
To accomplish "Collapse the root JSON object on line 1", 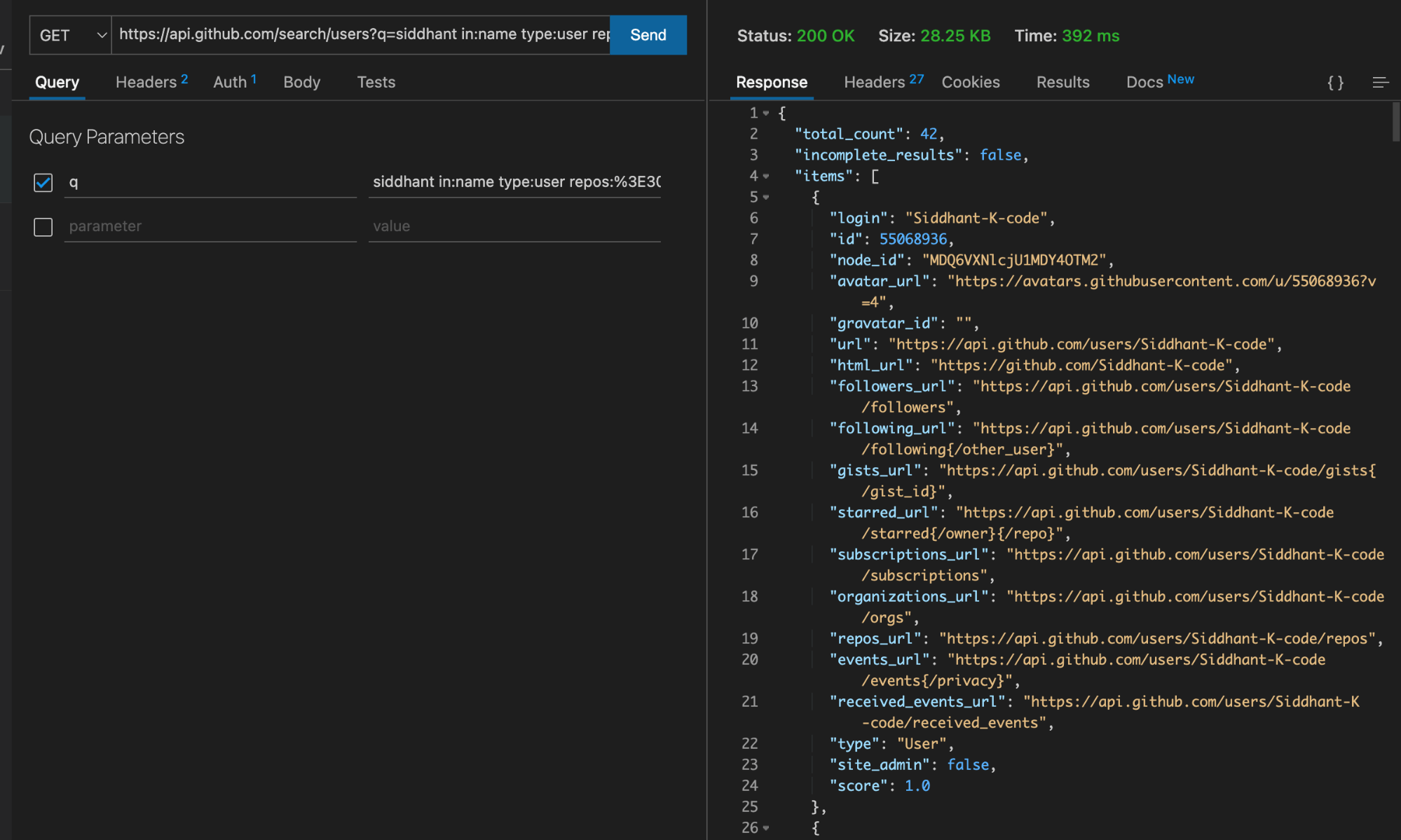I will pyautogui.click(x=765, y=112).
